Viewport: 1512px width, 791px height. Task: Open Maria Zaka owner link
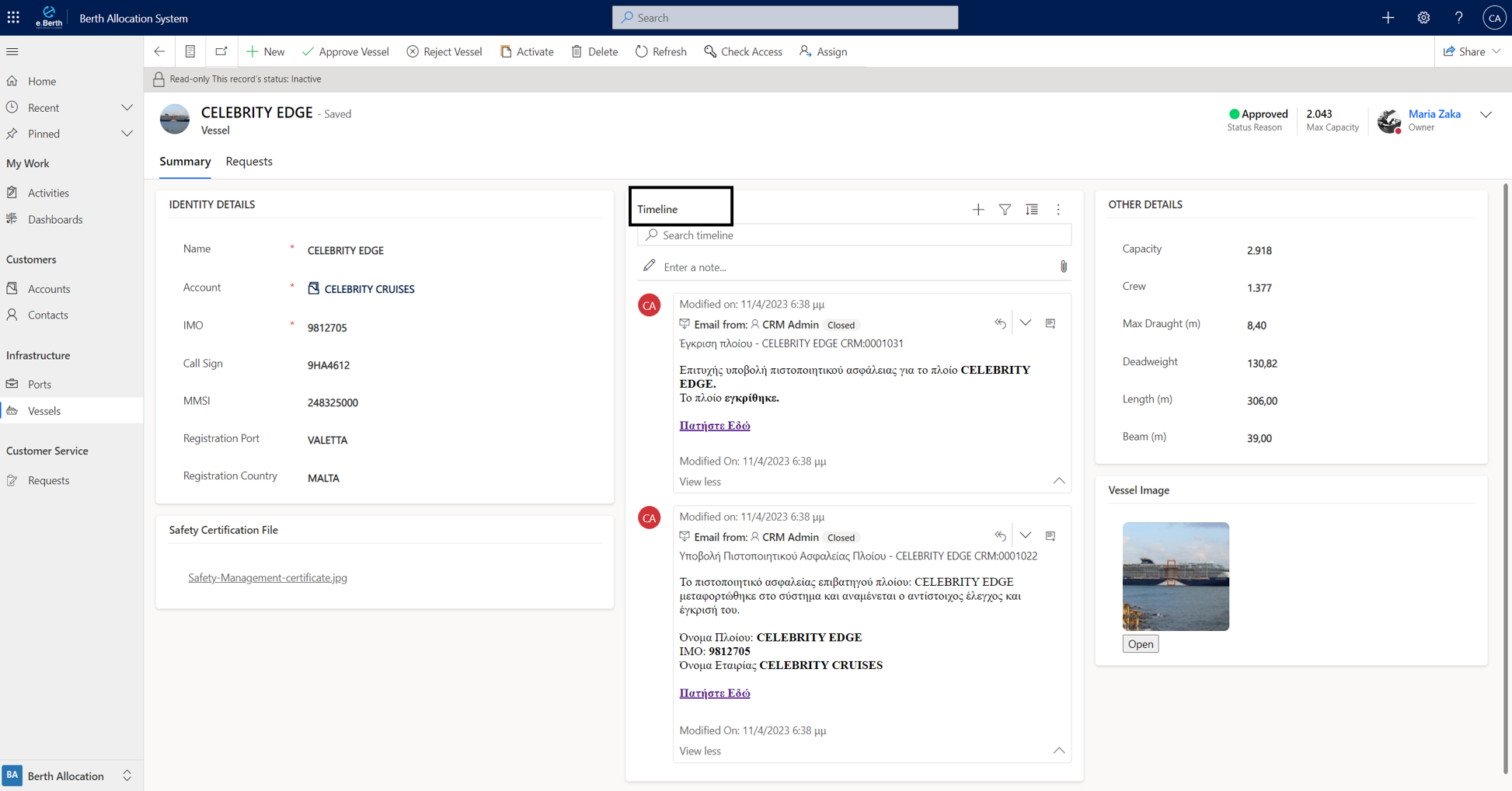1434,113
